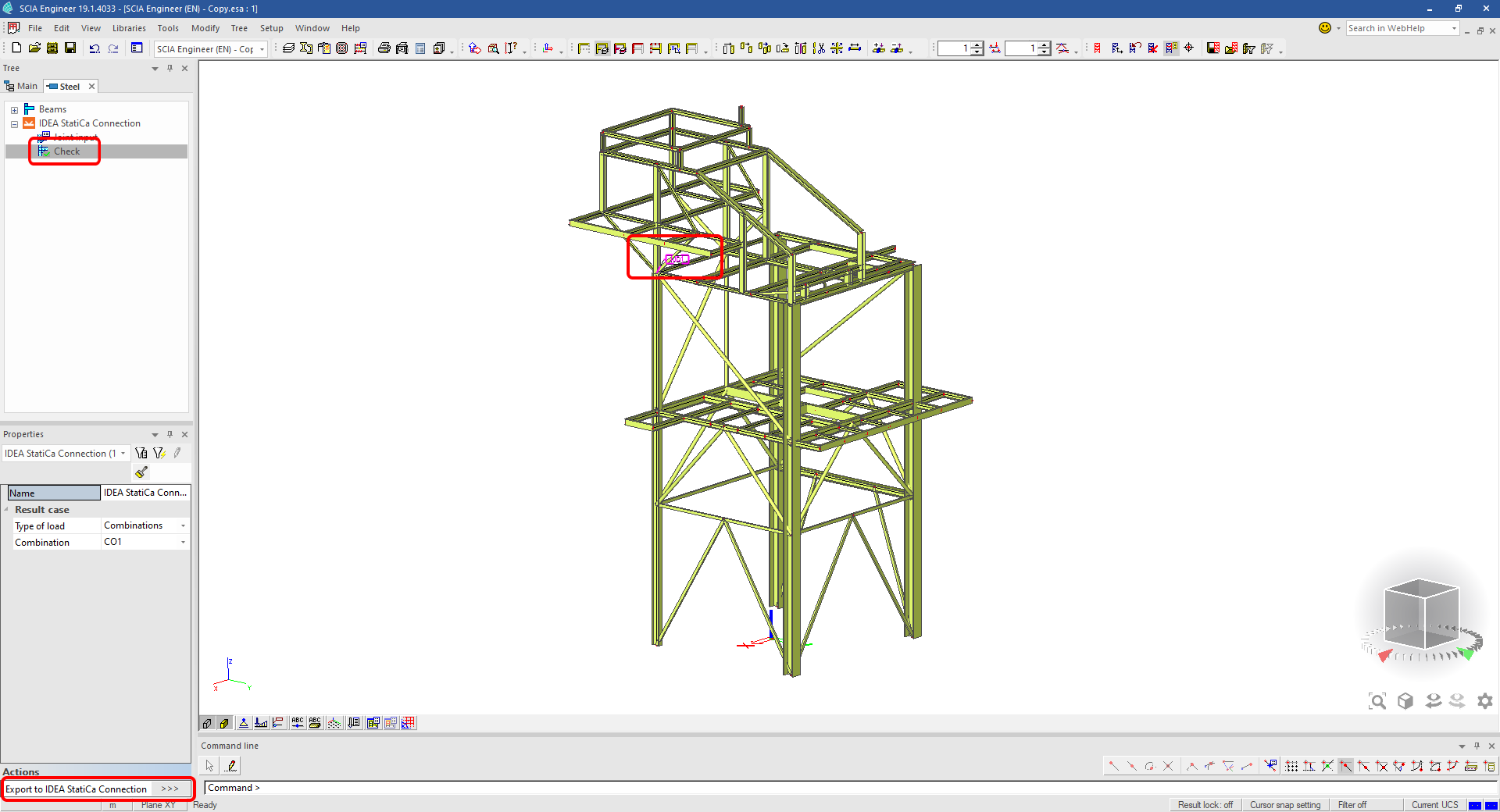Open the Libraries menu

click(129, 28)
